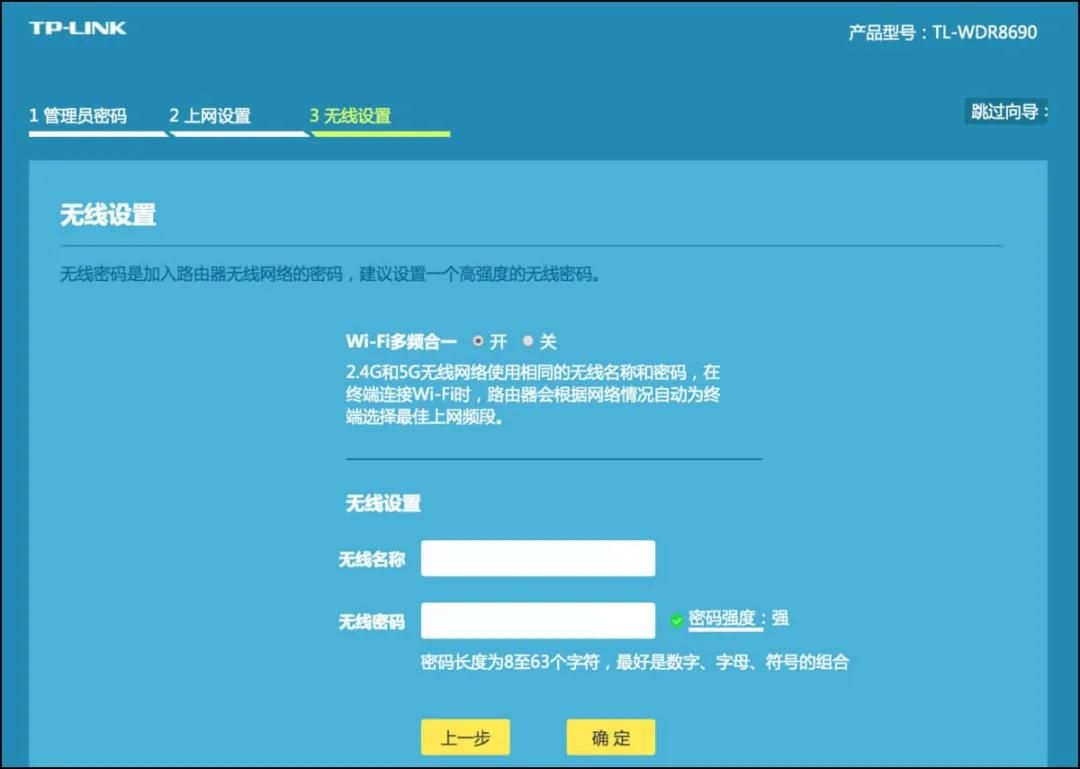Click the 上一步 back button

(x=466, y=737)
